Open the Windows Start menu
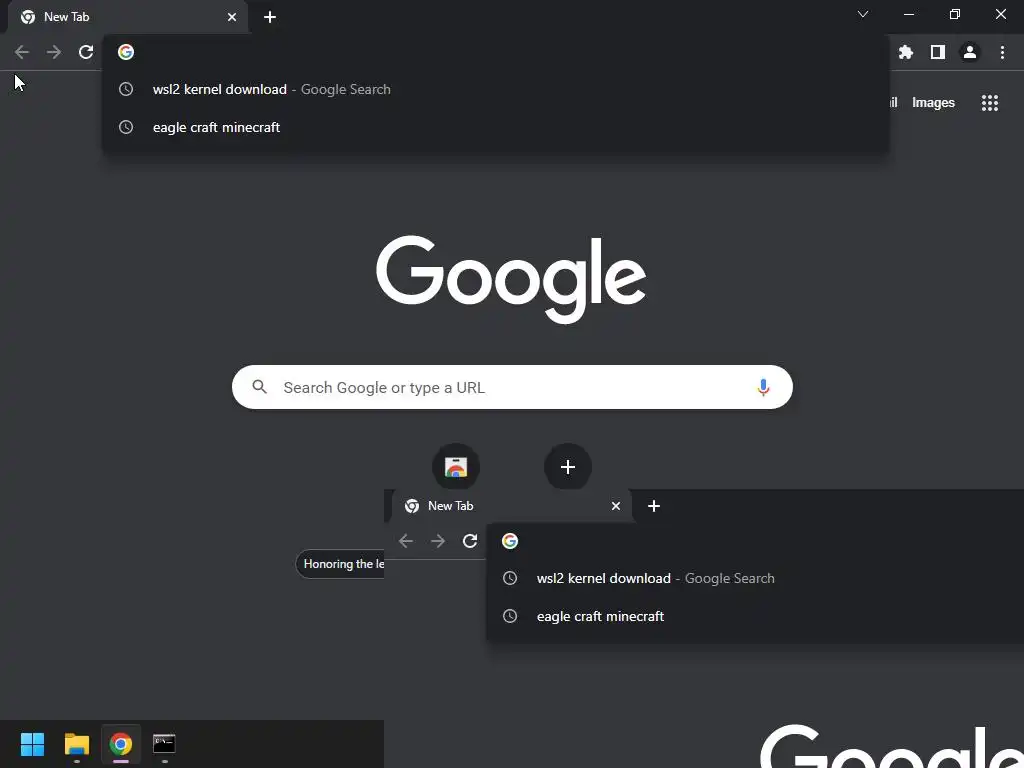Image resolution: width=1024 pixels, height=768 pixels. pyautogui.click(x=32, y=744)
